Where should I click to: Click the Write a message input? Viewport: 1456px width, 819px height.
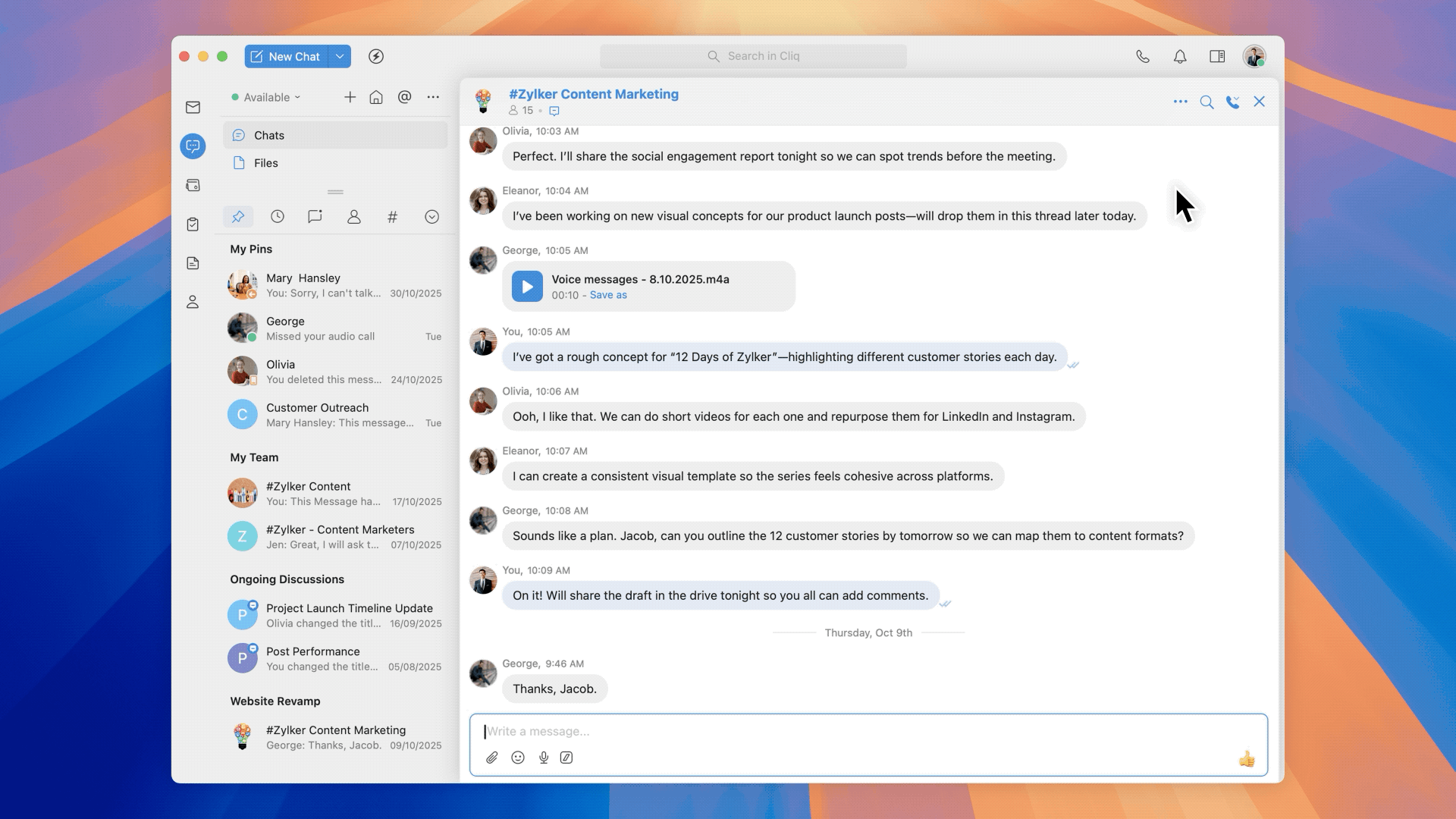(868, 731)
